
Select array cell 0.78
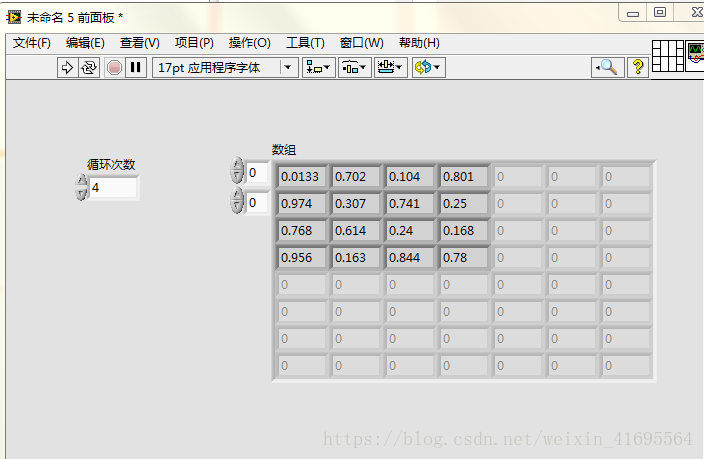[463, 258]
